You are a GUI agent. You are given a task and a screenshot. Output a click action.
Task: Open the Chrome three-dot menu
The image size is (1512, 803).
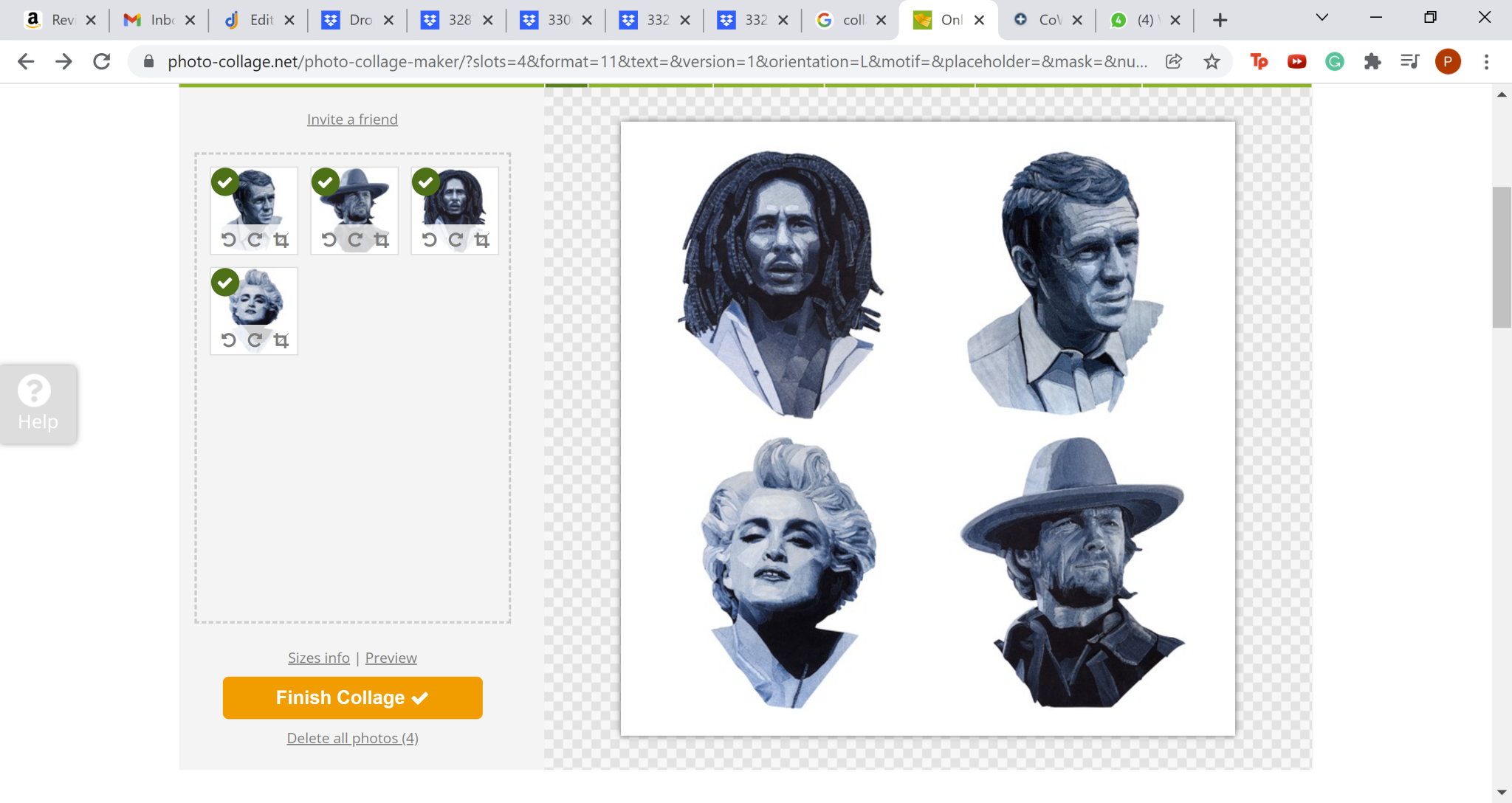click(1486, 61)
